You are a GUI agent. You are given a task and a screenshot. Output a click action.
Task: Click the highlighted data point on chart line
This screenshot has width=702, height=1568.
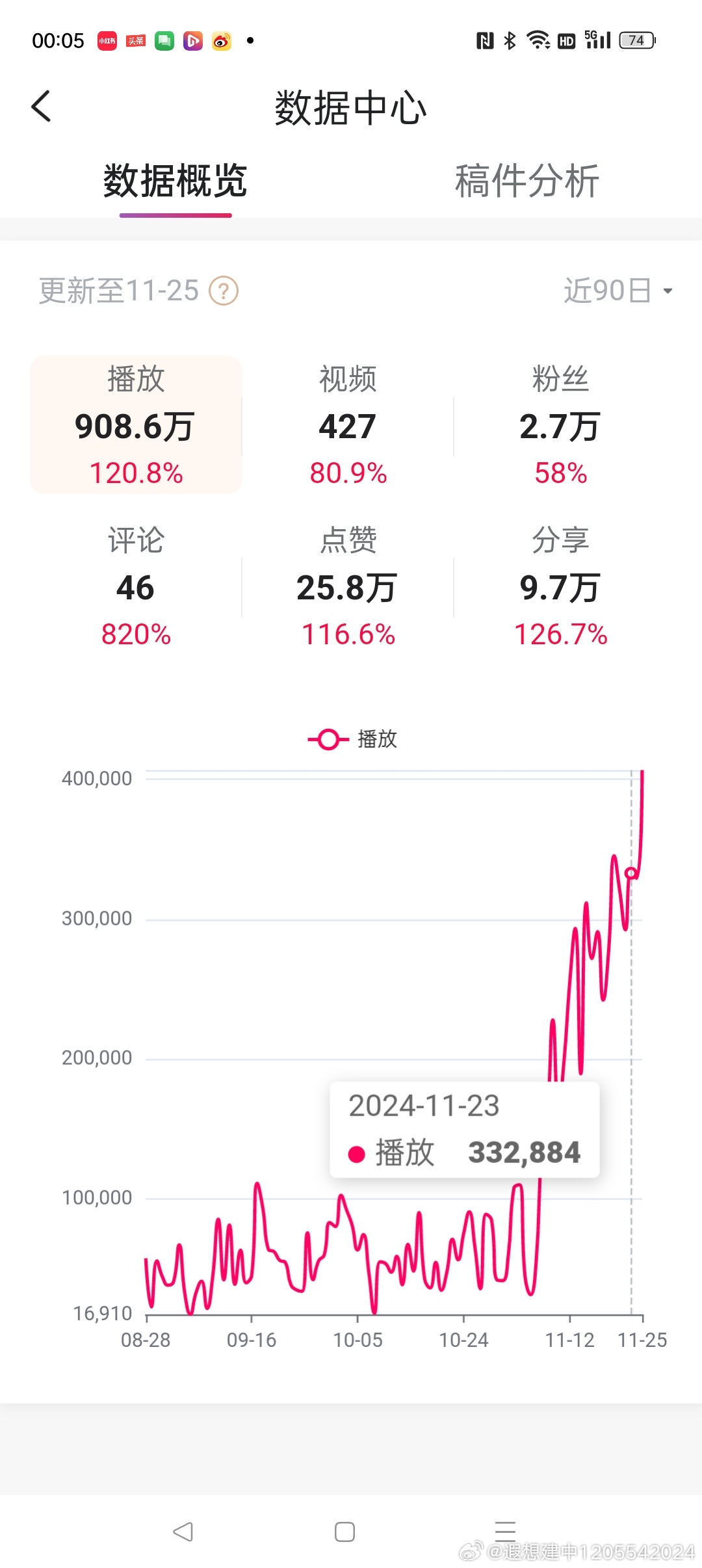click(x=630, y=873)
